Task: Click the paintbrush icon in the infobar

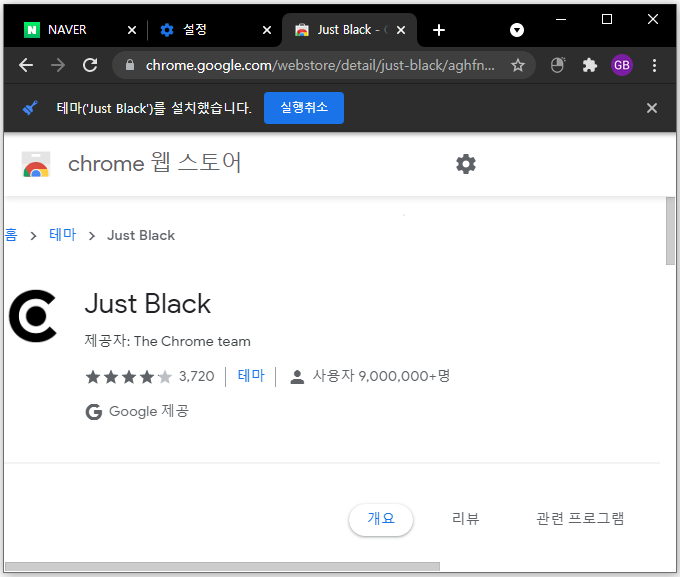Action: [30, 108]
